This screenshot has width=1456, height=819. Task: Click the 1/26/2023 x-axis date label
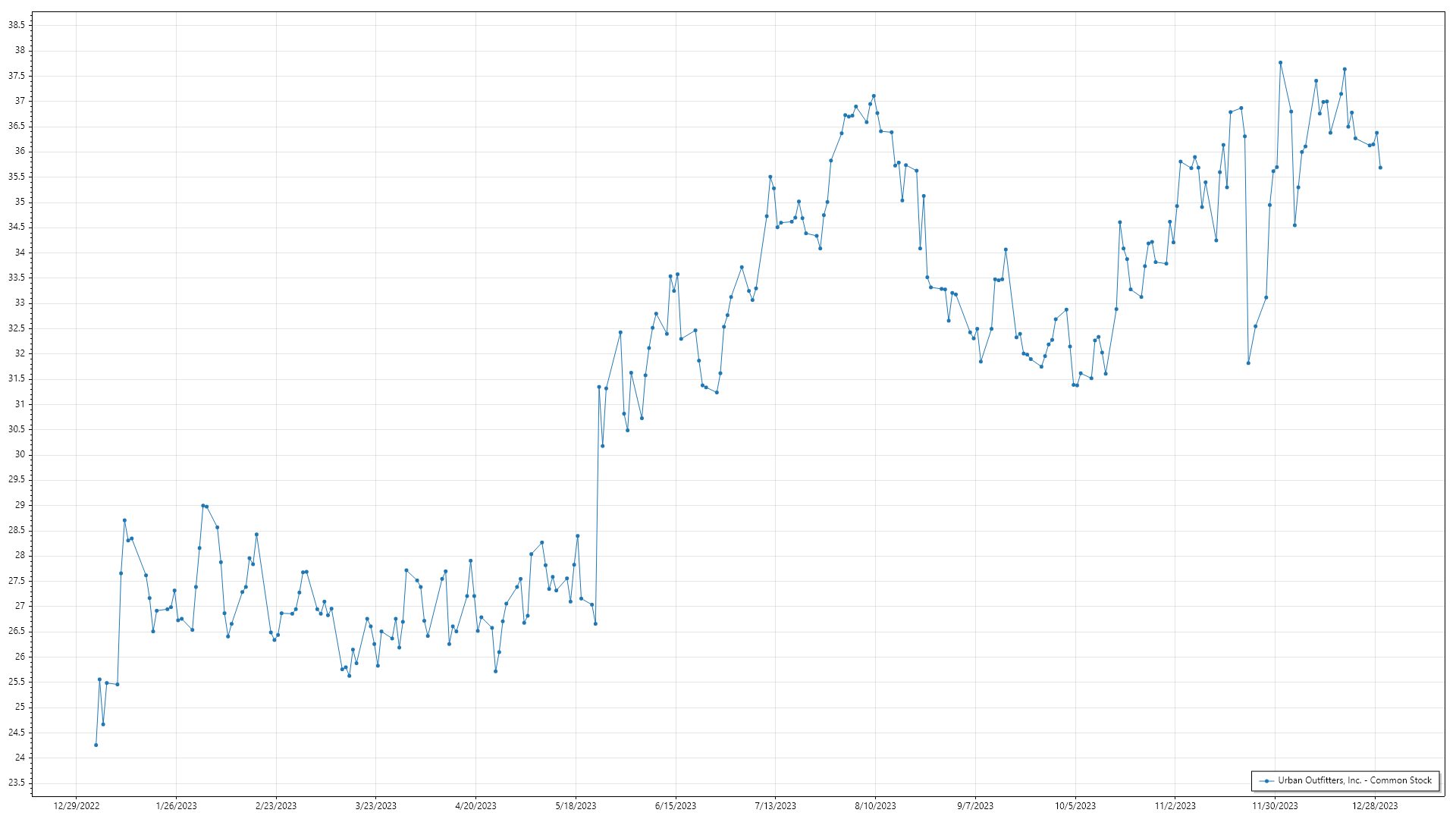point(176,806)
